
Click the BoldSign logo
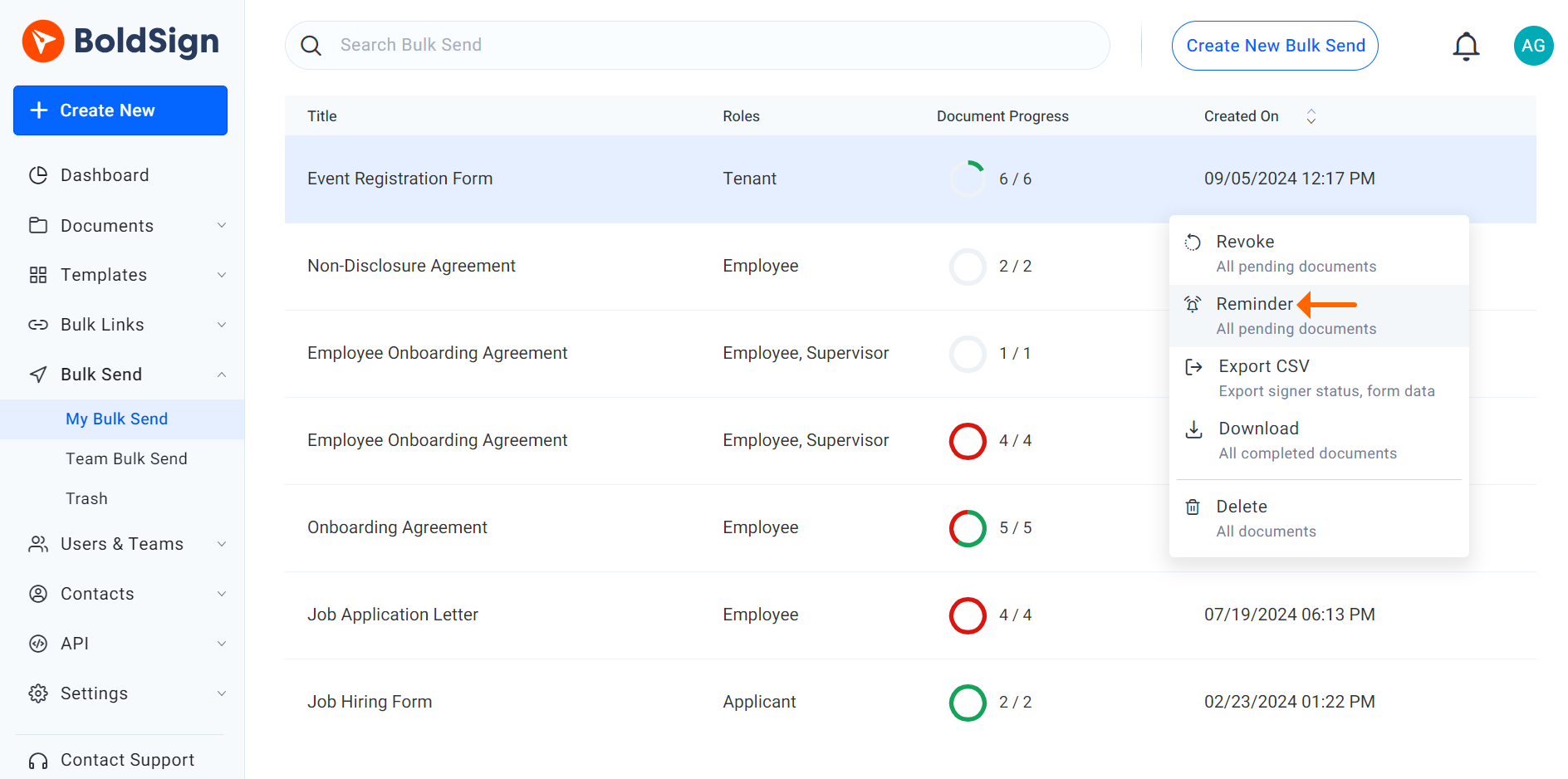(x=121, y=42)
